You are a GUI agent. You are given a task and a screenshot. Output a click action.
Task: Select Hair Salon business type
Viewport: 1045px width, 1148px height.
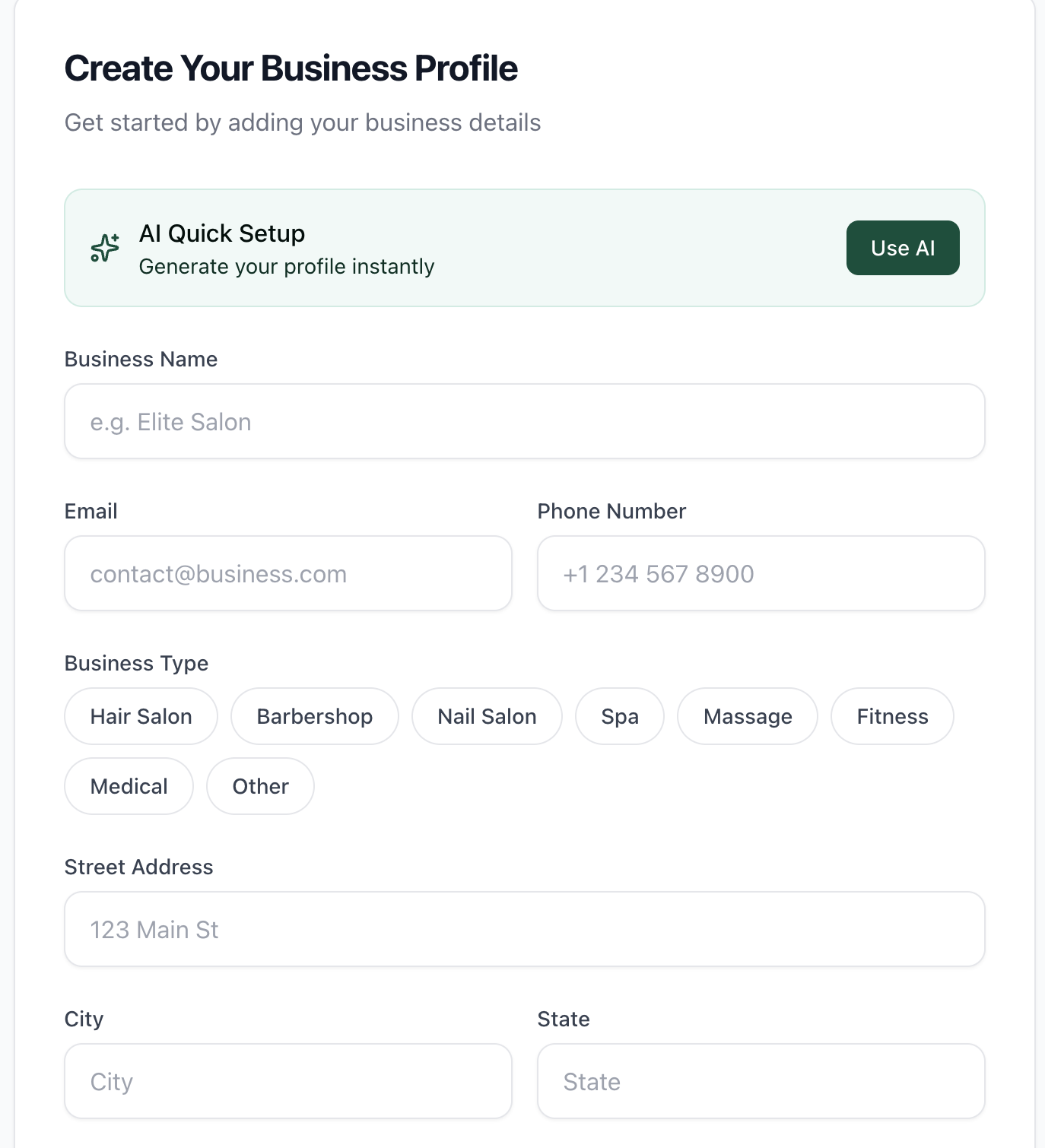click(x=141, y=716)
